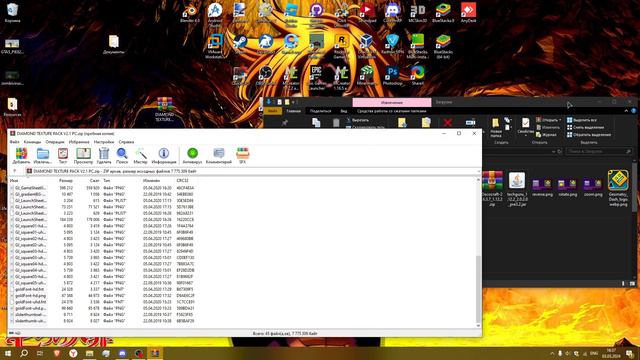Click the Извлечь (Extract) folder icon in WinRAR
The image size is (640, 360).
click(42, 156)
